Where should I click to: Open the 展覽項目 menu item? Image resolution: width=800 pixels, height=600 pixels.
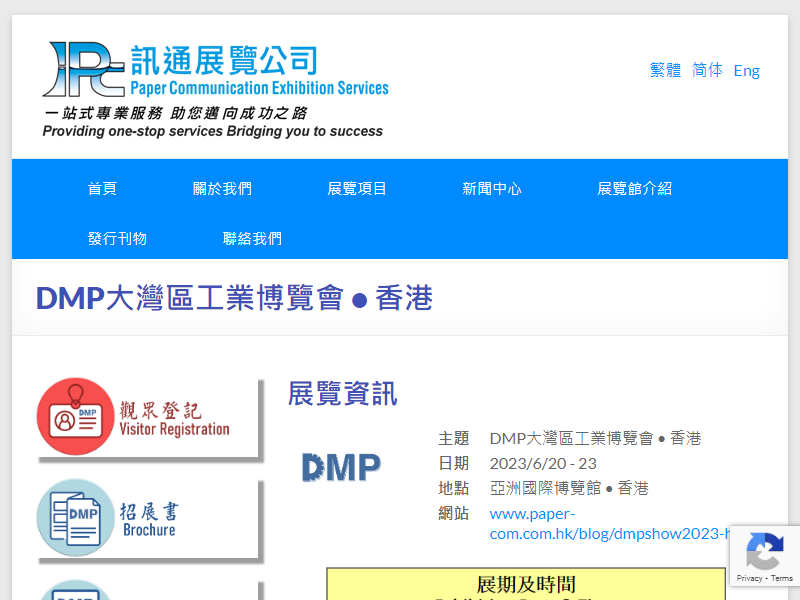point(357,188)
